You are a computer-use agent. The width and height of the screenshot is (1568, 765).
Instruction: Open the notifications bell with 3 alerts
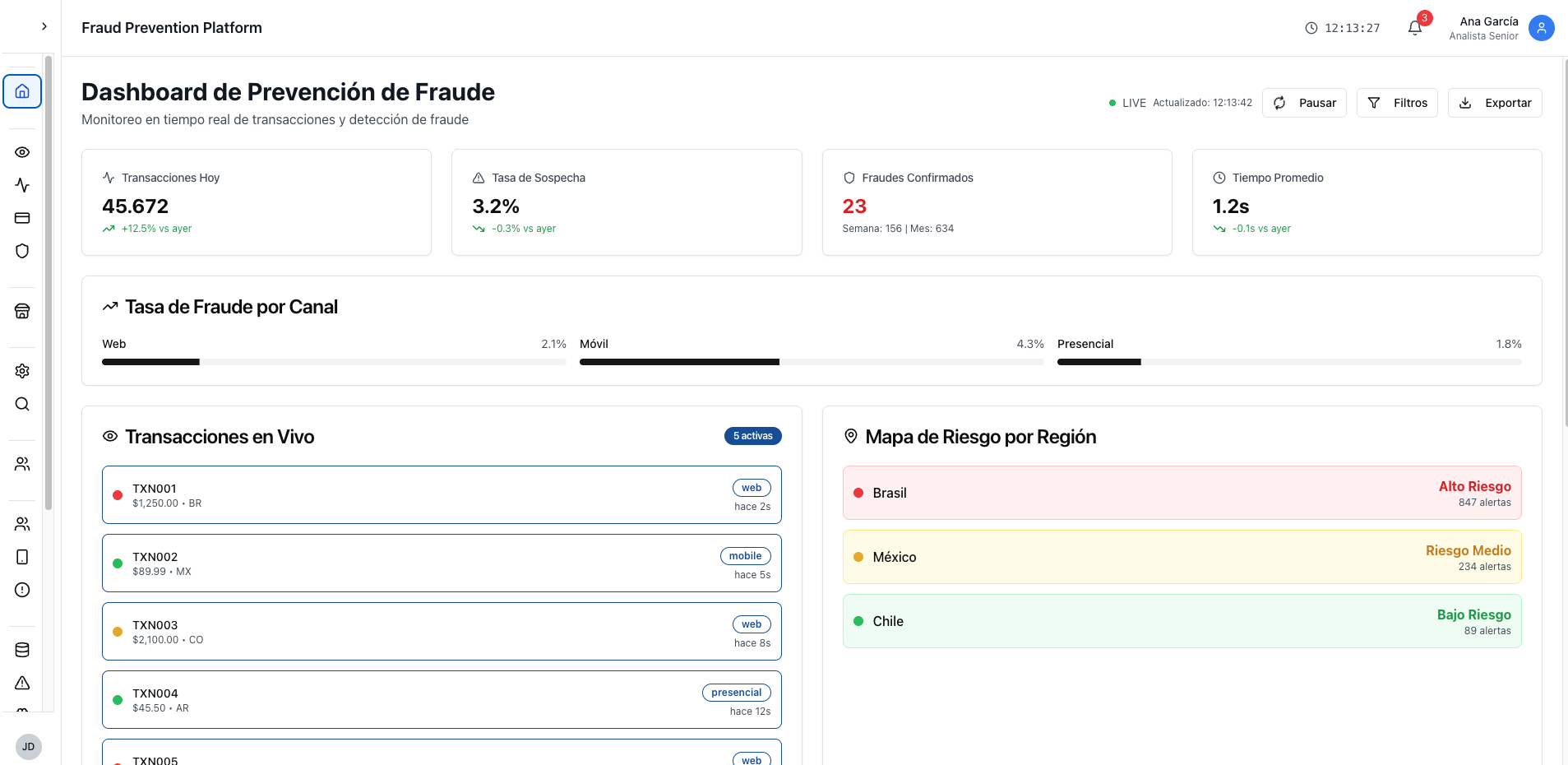pyautogui.click(x=1414, y=28)
